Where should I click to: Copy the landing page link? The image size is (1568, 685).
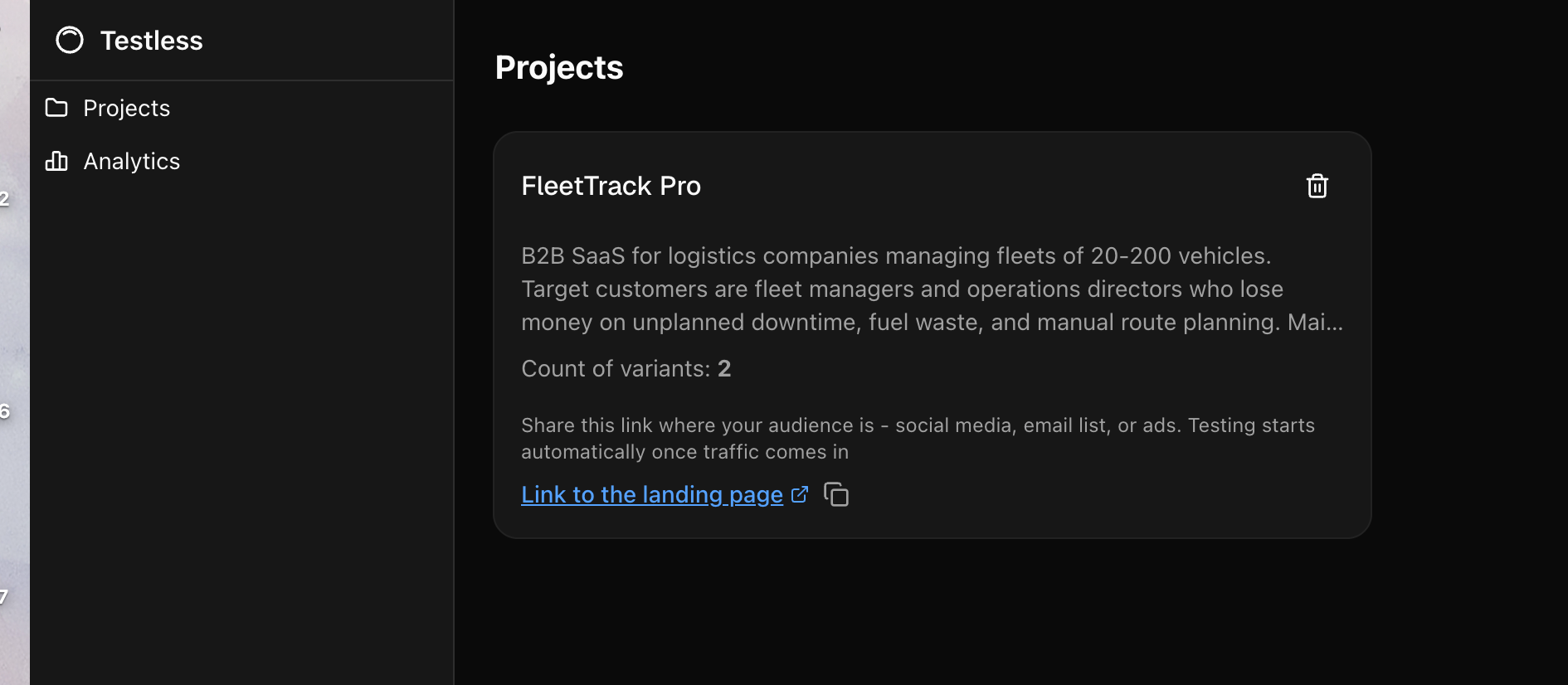[x=836, y=494]
